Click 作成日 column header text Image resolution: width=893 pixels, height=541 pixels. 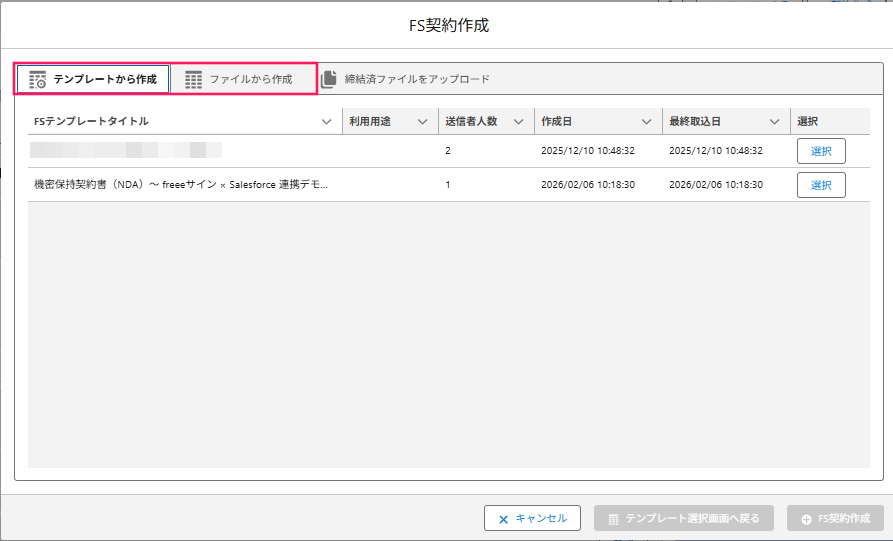tap(556, 121)
